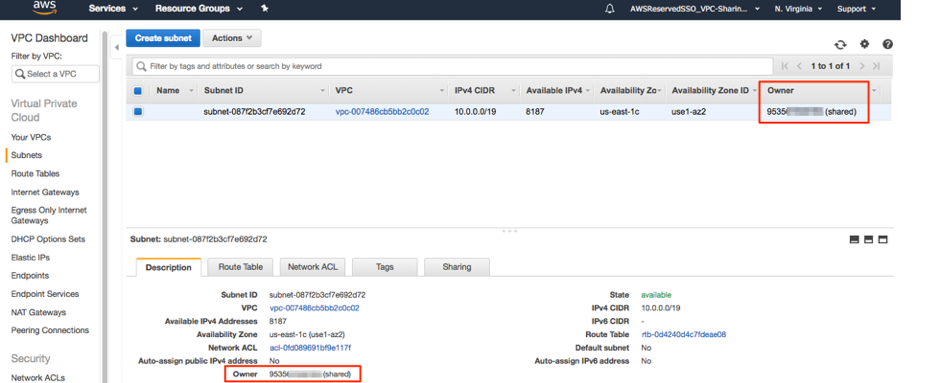Screen dimensions: 939x383
Task: Open the Actions dropdown
Action: 232,38
